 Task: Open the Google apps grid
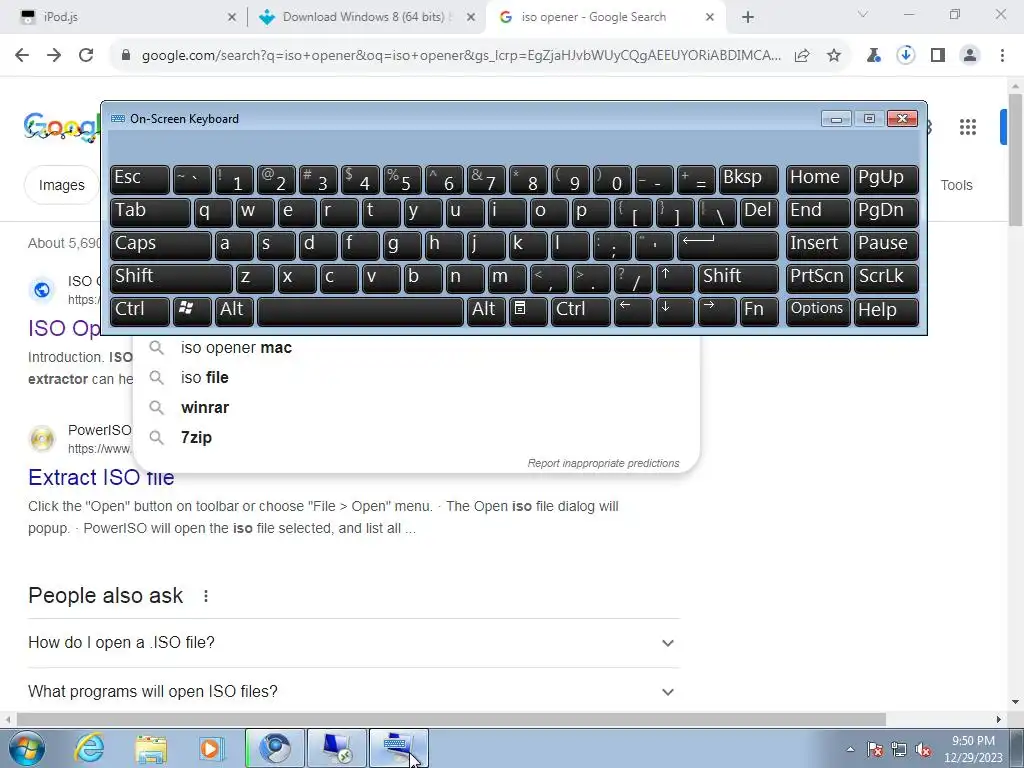pos(968,127)
